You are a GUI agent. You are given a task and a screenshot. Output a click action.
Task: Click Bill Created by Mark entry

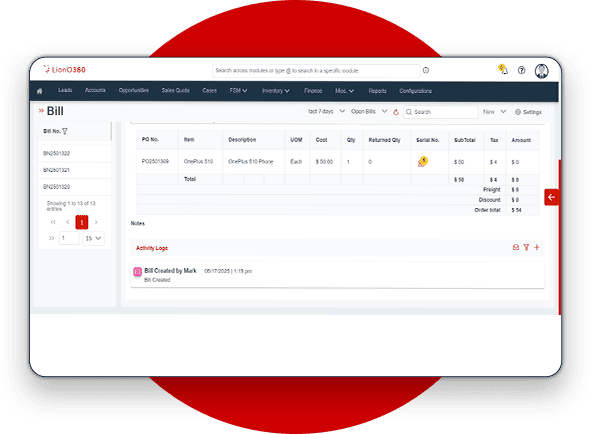tap(170, 271)
